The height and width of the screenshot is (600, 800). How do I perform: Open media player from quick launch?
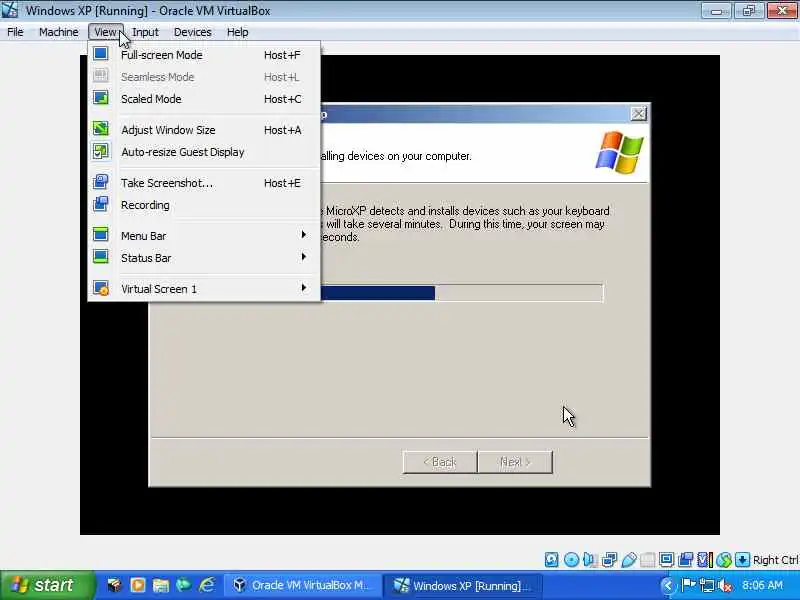138,585
